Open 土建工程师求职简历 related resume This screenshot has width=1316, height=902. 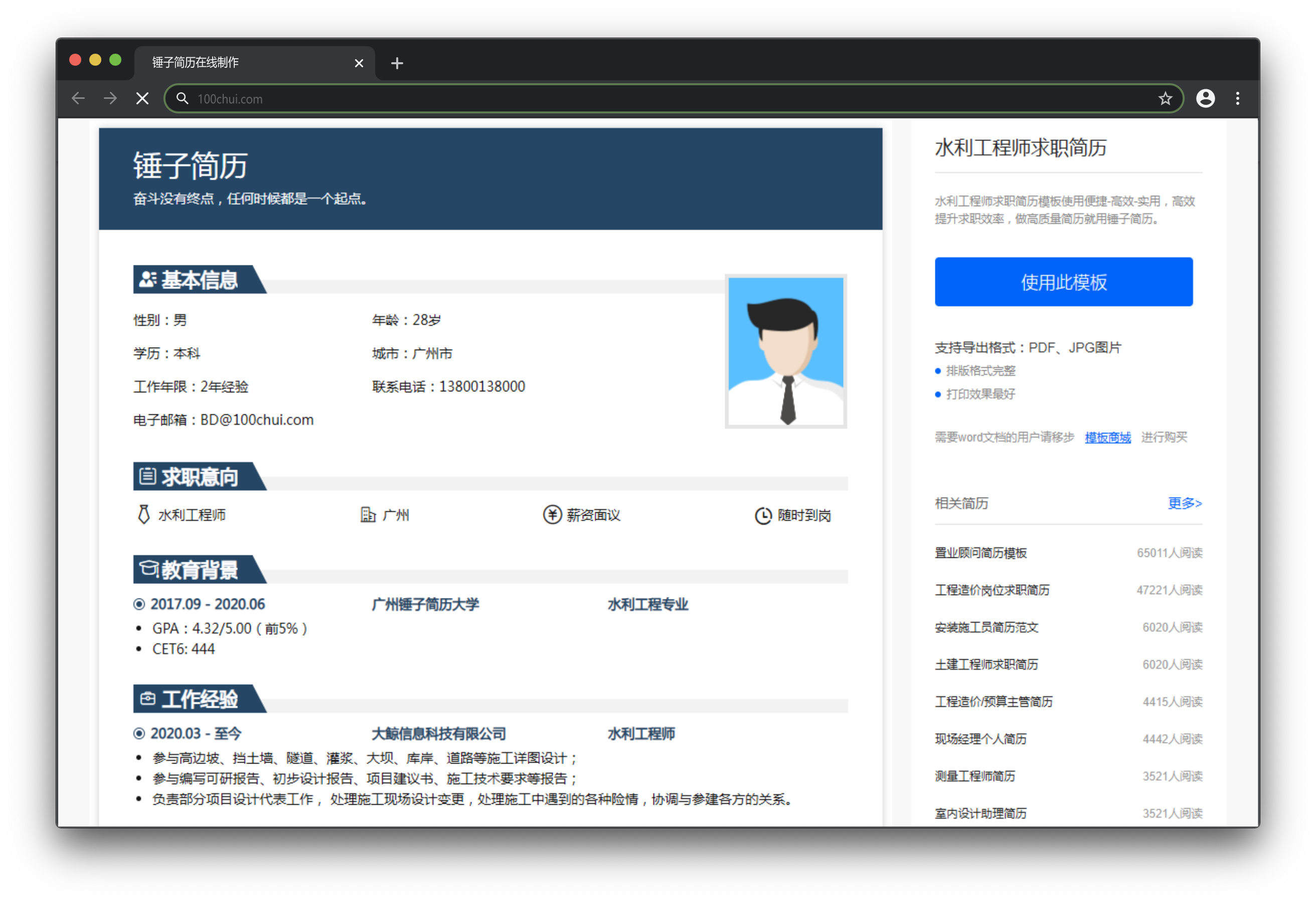tap(986, 664)
